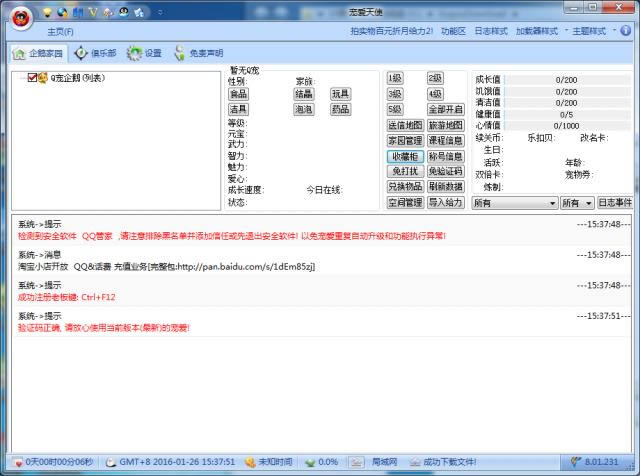Click the clock icon before GMT+8 time

coord(111,463)
